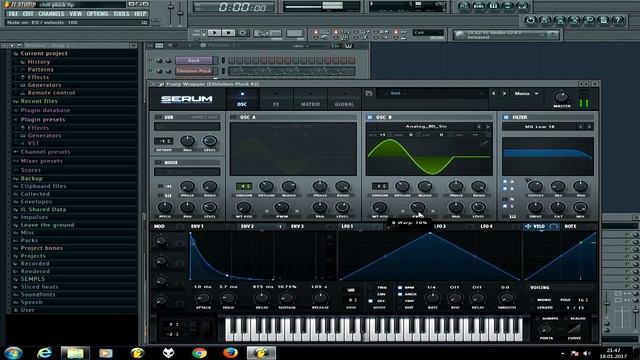
Task: Toggle the FILTER enable switch
Action: [x=506, y=117]
